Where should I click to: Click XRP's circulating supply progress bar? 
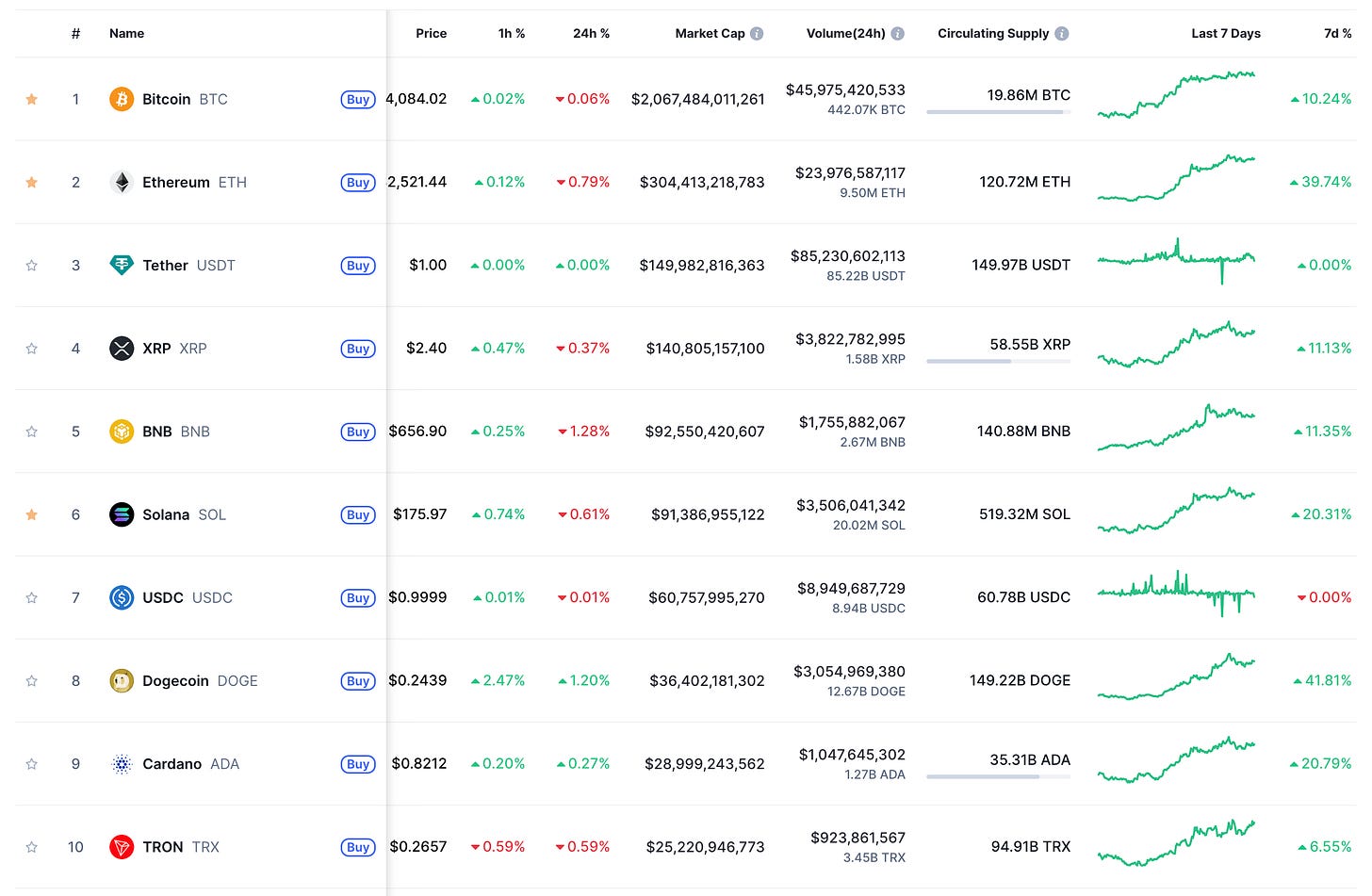coord(999,361)
